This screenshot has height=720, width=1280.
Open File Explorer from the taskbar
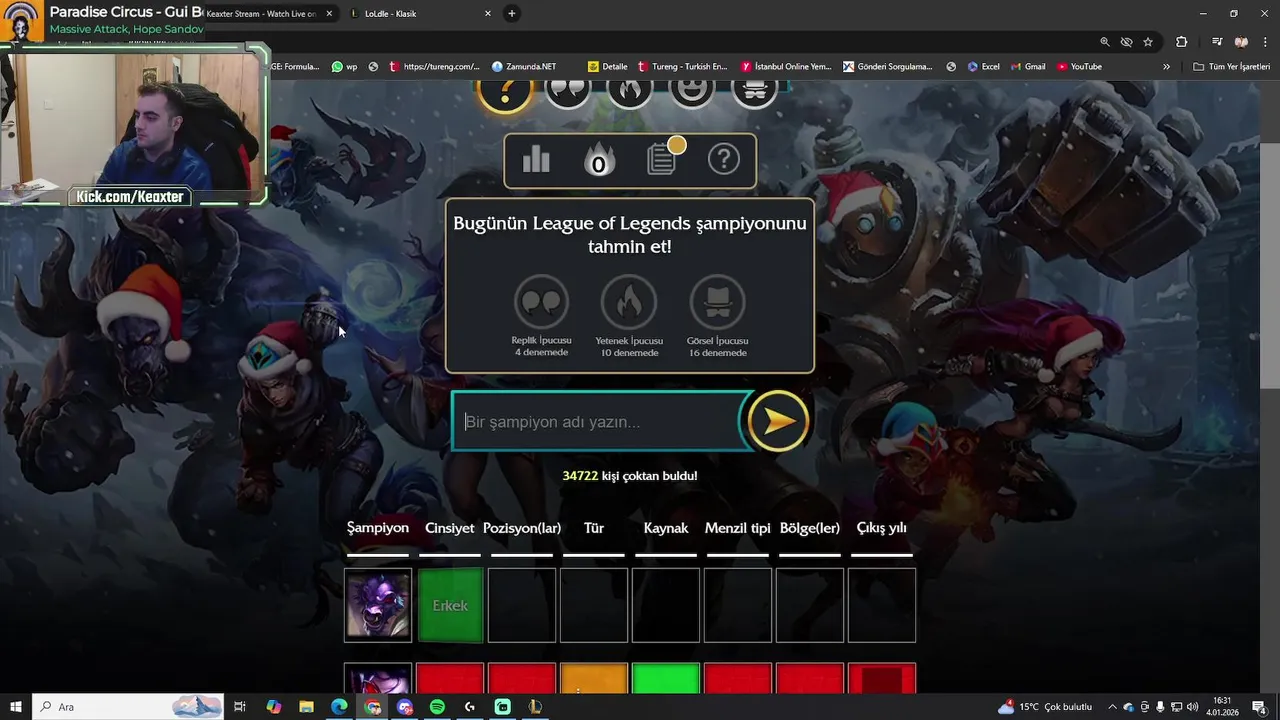pos(307,707)
